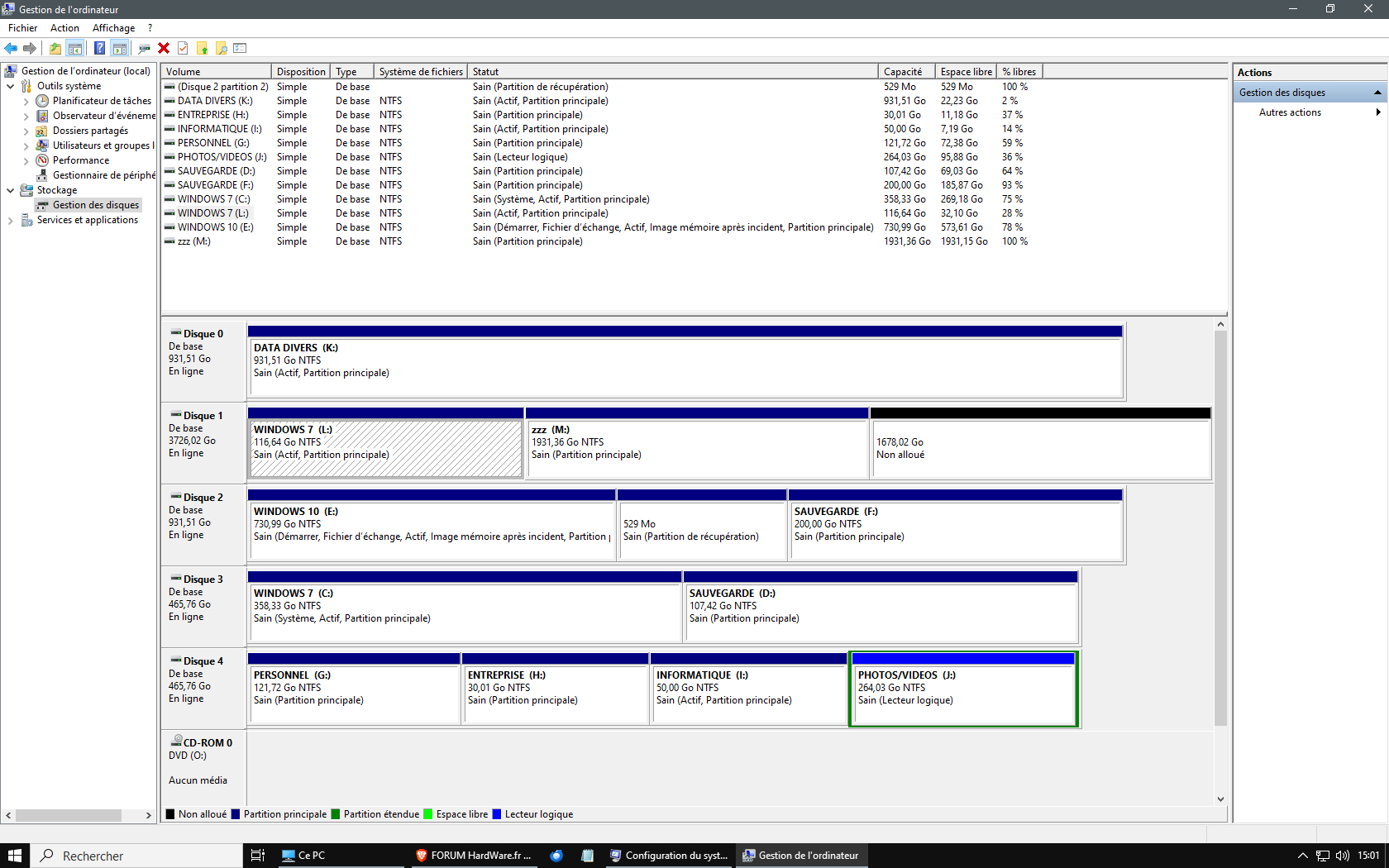Sort by Système de fichiers column
This screenshot has height=868, width=1389.
420,72
